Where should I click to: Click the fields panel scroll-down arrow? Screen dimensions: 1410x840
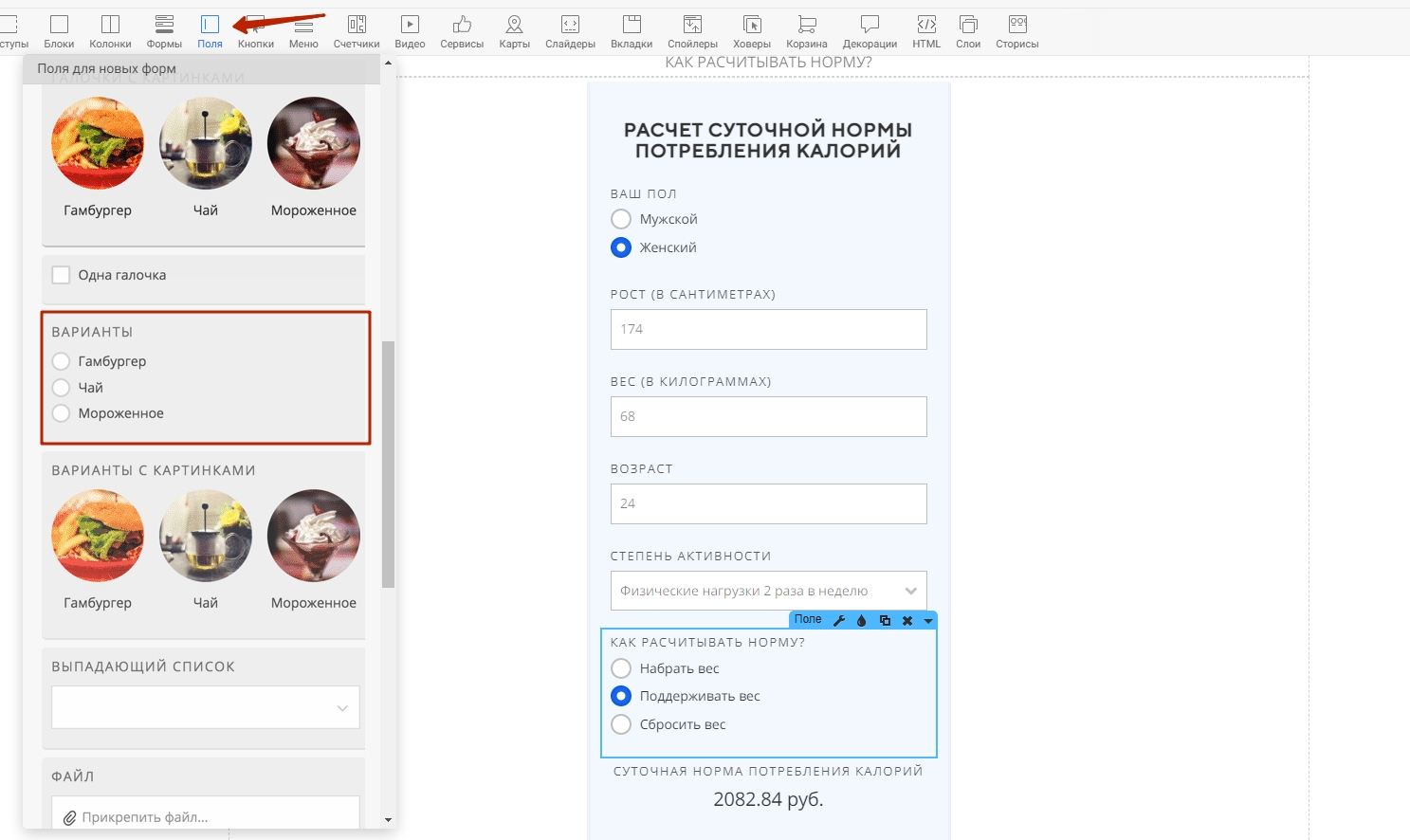(x=388, y=819)
